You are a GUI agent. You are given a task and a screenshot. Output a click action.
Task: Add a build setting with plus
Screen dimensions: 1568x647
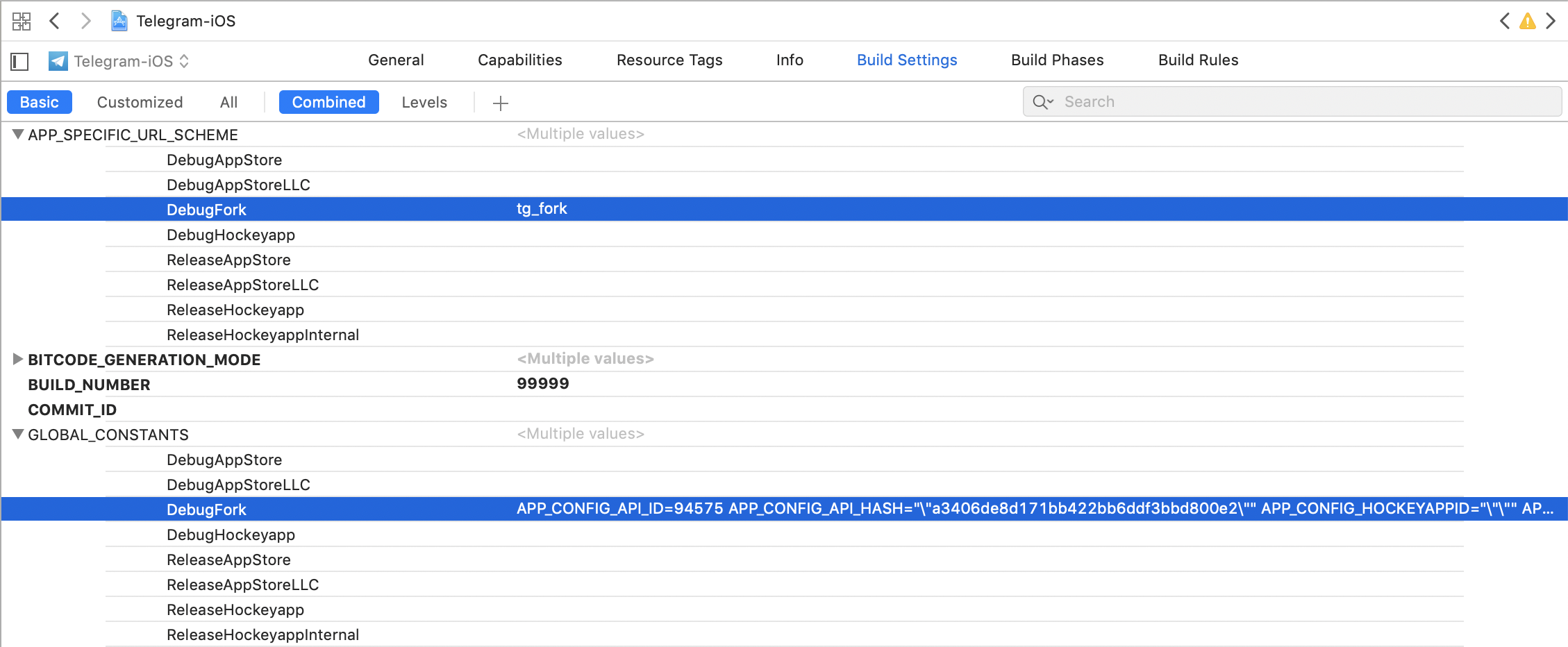501,103
